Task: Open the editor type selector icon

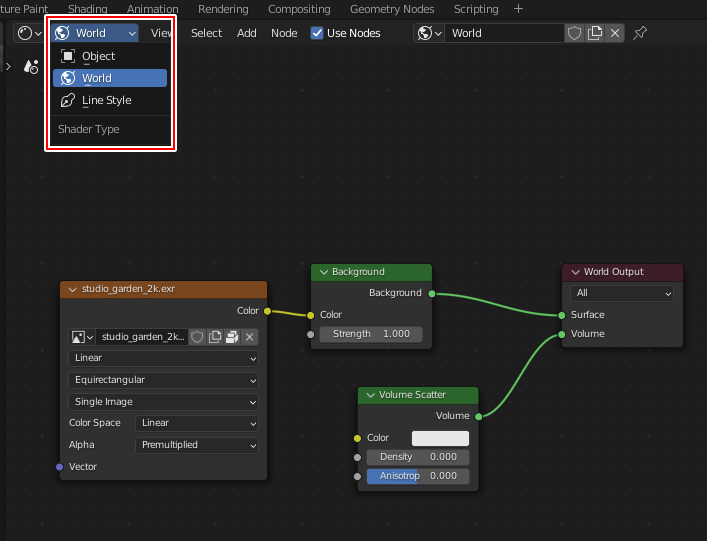Action: point(29,33)
